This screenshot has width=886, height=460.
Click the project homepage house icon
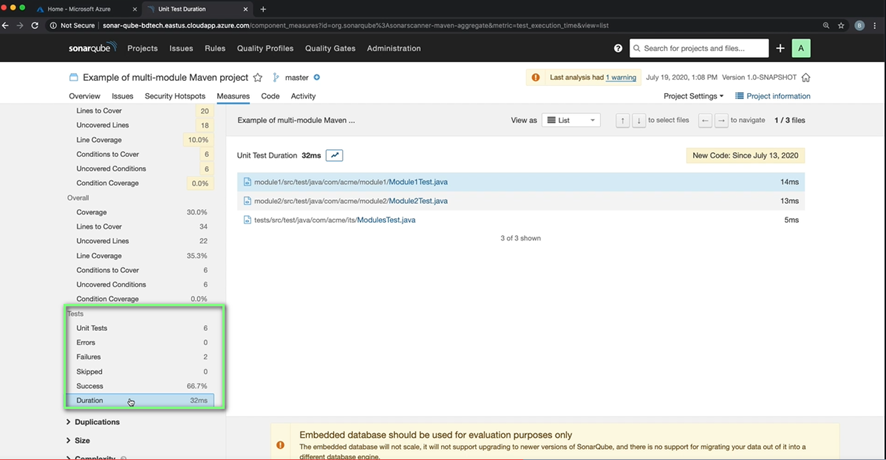tap(806, 77)
